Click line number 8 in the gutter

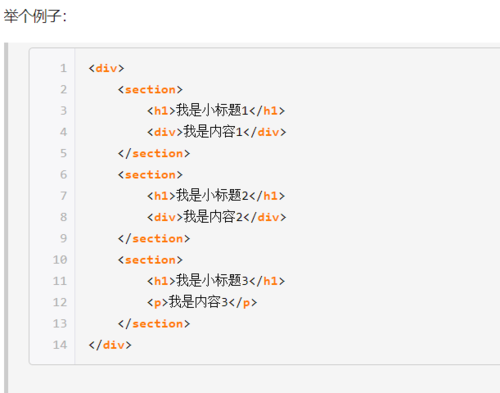click(63, 217)
